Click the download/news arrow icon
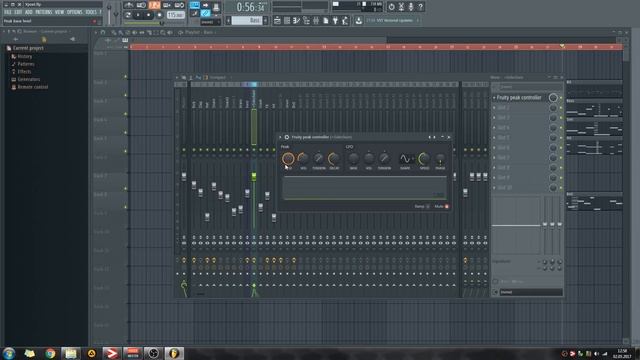This screenshot has height=360, width=640. coord(358,20)
